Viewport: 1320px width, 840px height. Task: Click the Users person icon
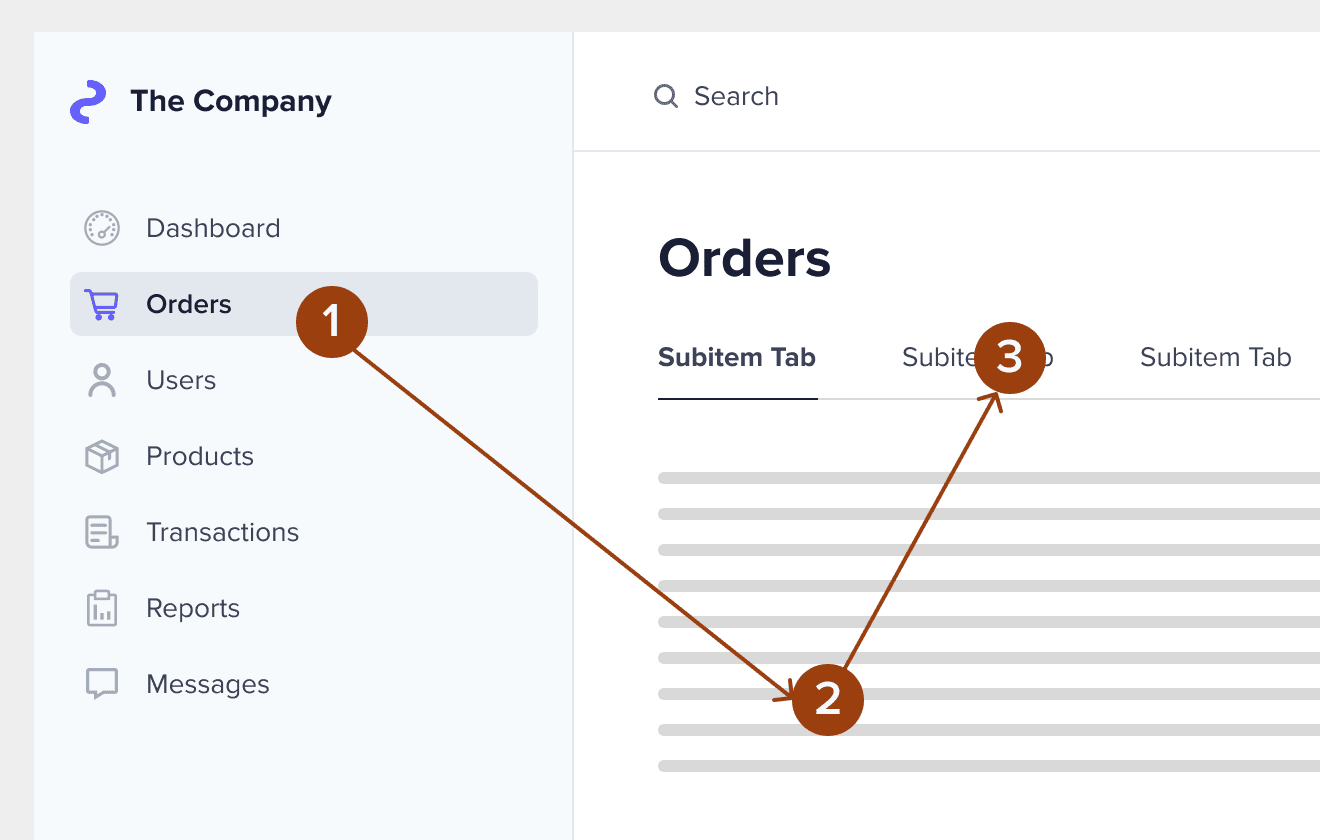click(x=102, y=380)
